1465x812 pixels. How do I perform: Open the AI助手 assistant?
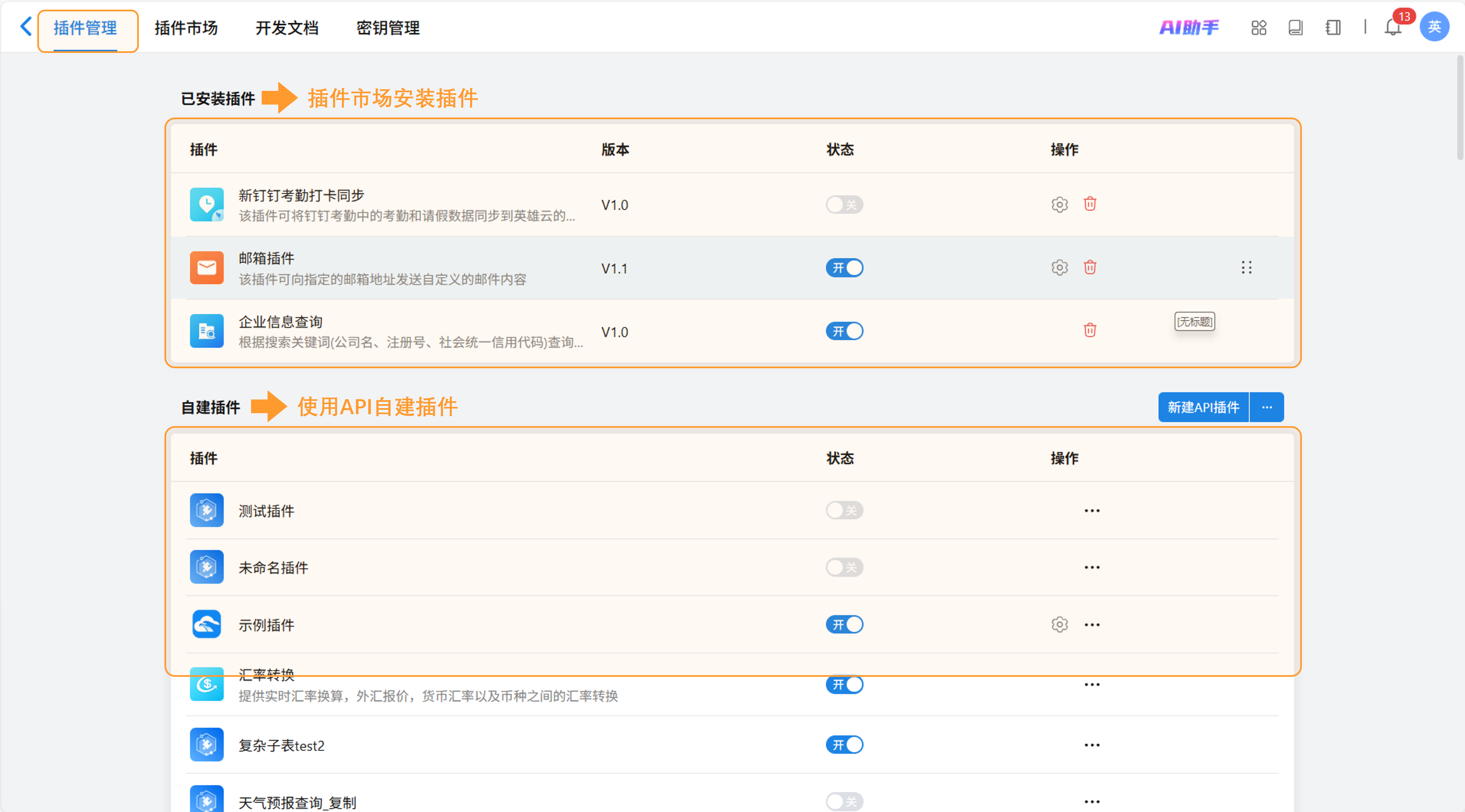1189,27
